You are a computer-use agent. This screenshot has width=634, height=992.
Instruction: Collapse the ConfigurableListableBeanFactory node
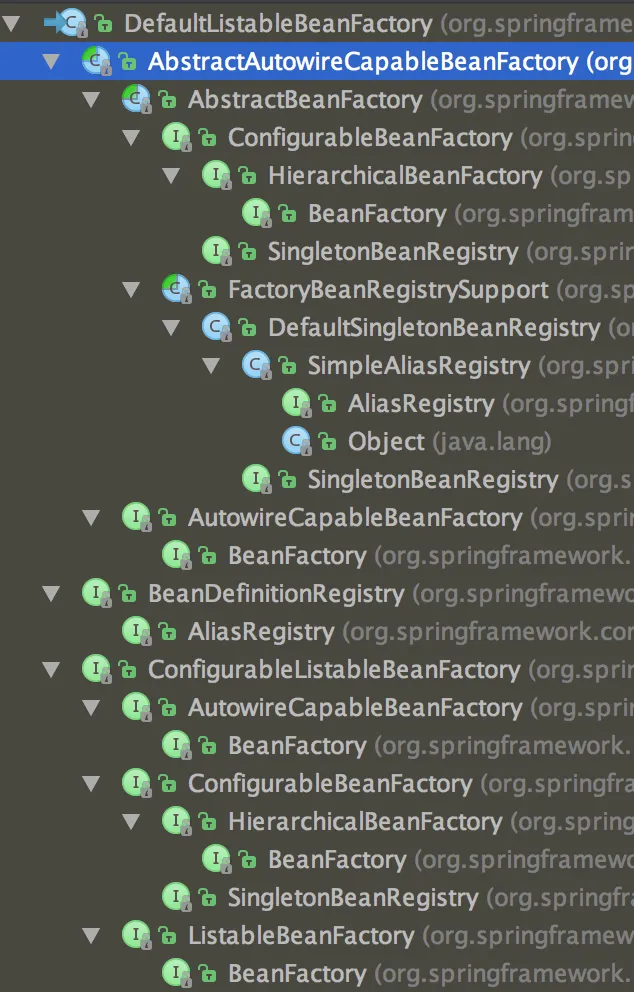(x=51, y=669)
